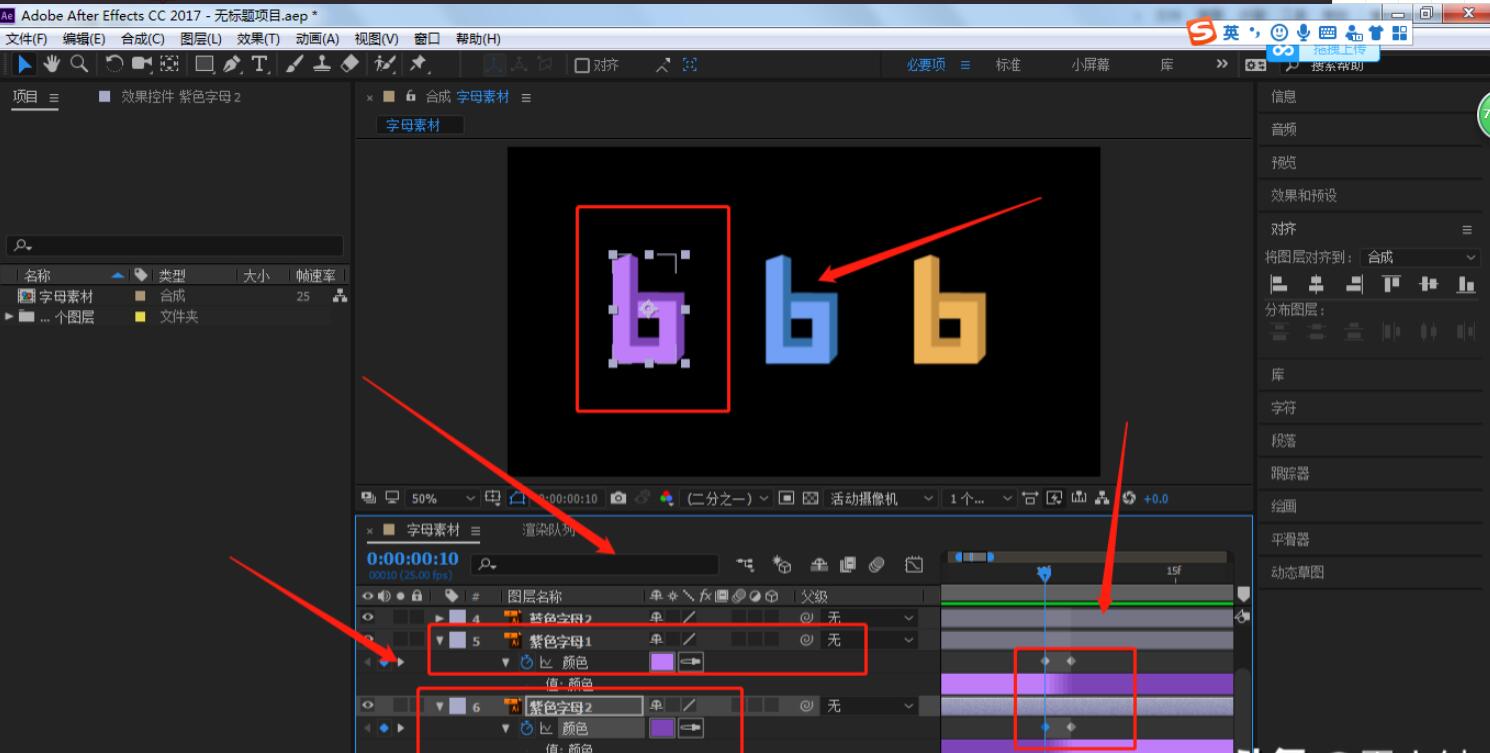Screen dimensions: 1490x753
Task: Open parent dropdown for layer 5
Action: (x=869, y=640)
